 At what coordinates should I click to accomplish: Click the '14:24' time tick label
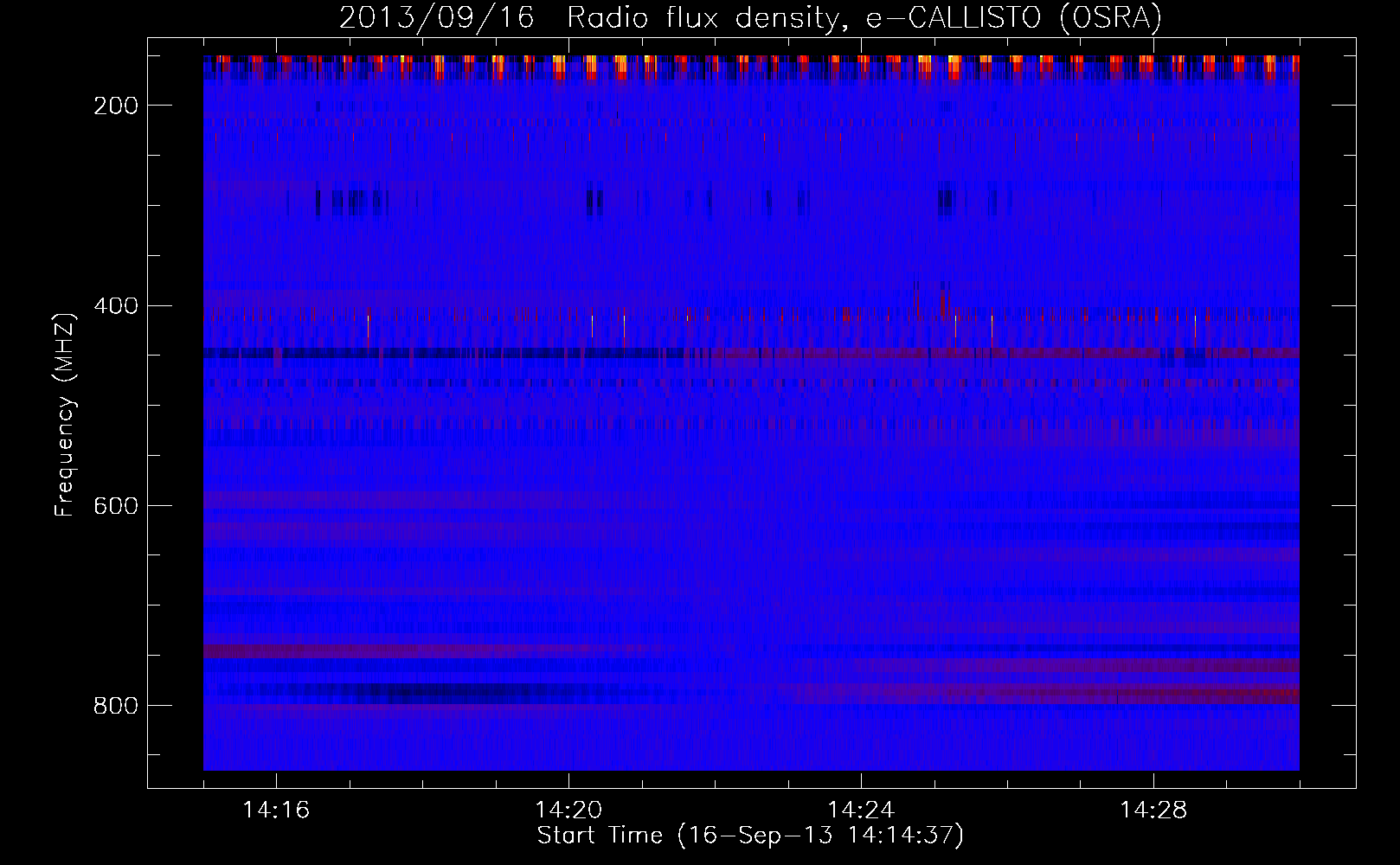click(x=861, y=811)
